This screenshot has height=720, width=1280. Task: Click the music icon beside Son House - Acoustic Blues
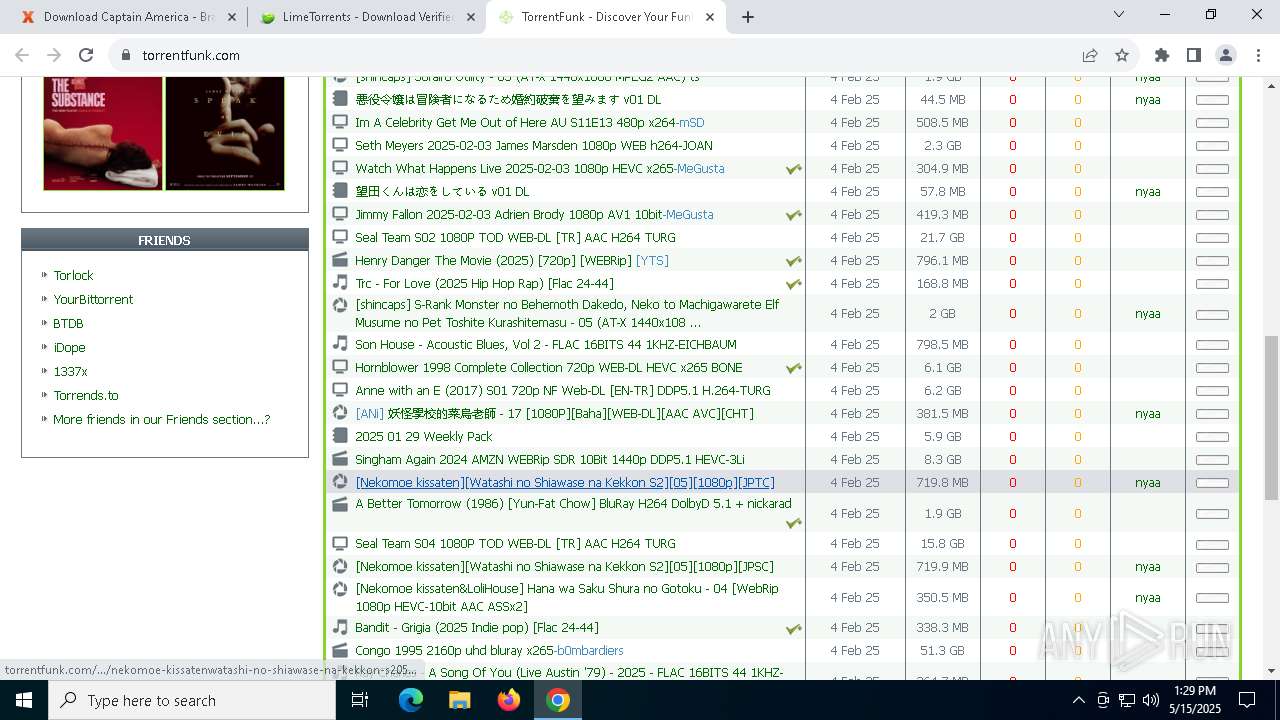(x=340, y=344)
